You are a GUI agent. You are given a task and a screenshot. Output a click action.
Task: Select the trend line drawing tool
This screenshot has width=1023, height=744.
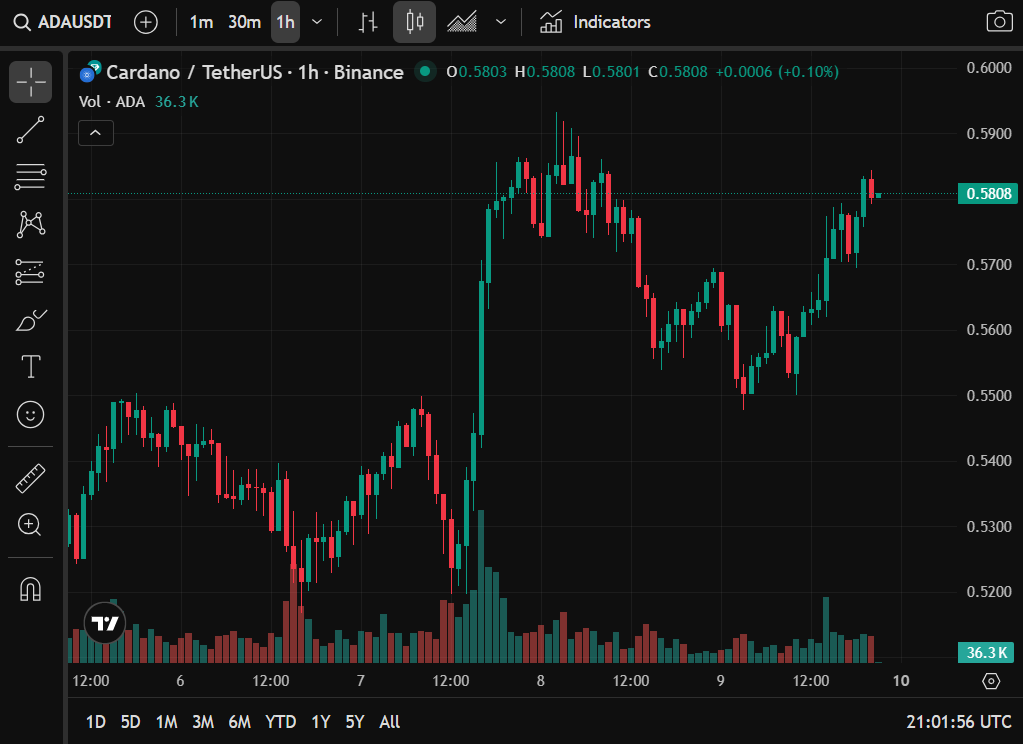[x=31, y=130]
